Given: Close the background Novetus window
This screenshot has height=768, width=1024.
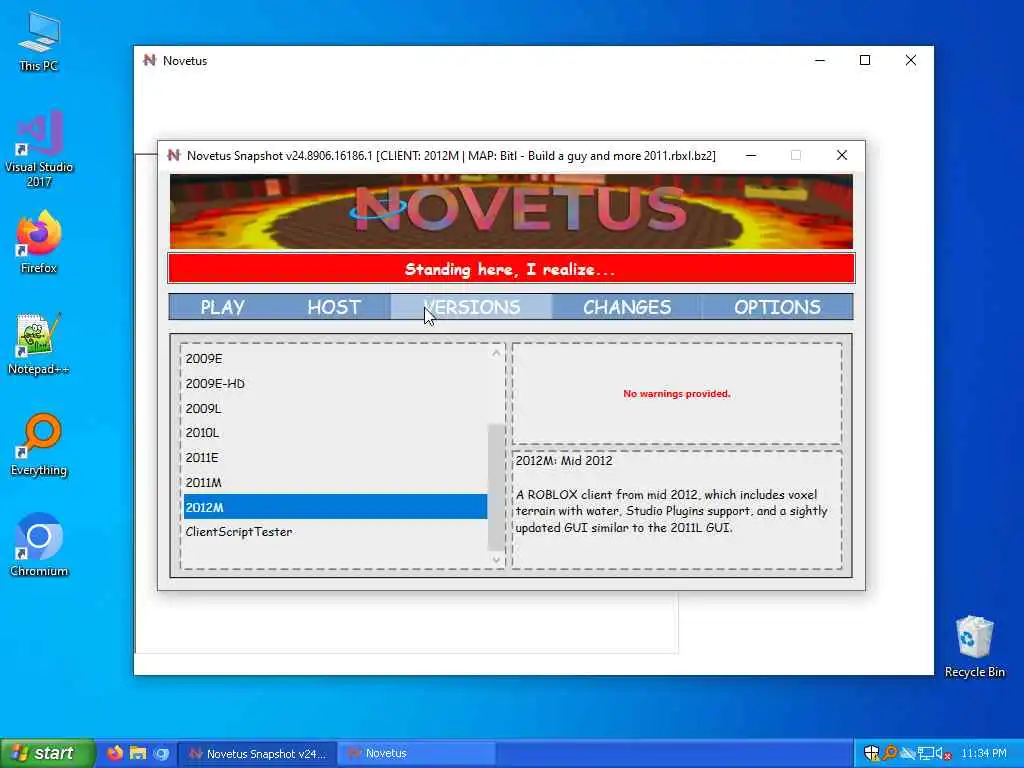Looking at the screenshot, I should (x=910, y=60).
